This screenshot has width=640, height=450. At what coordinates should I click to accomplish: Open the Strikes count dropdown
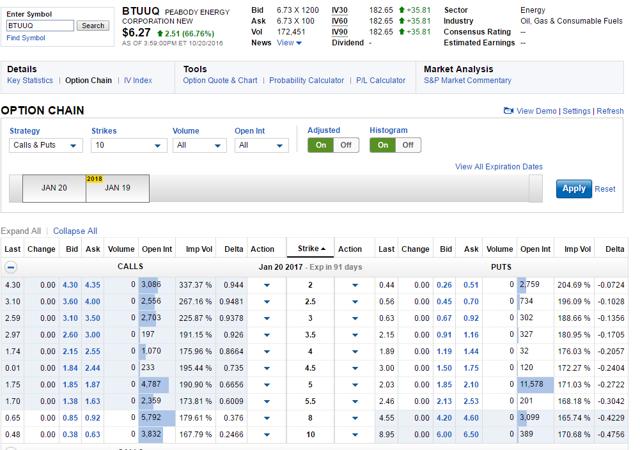tap(129, 145)
